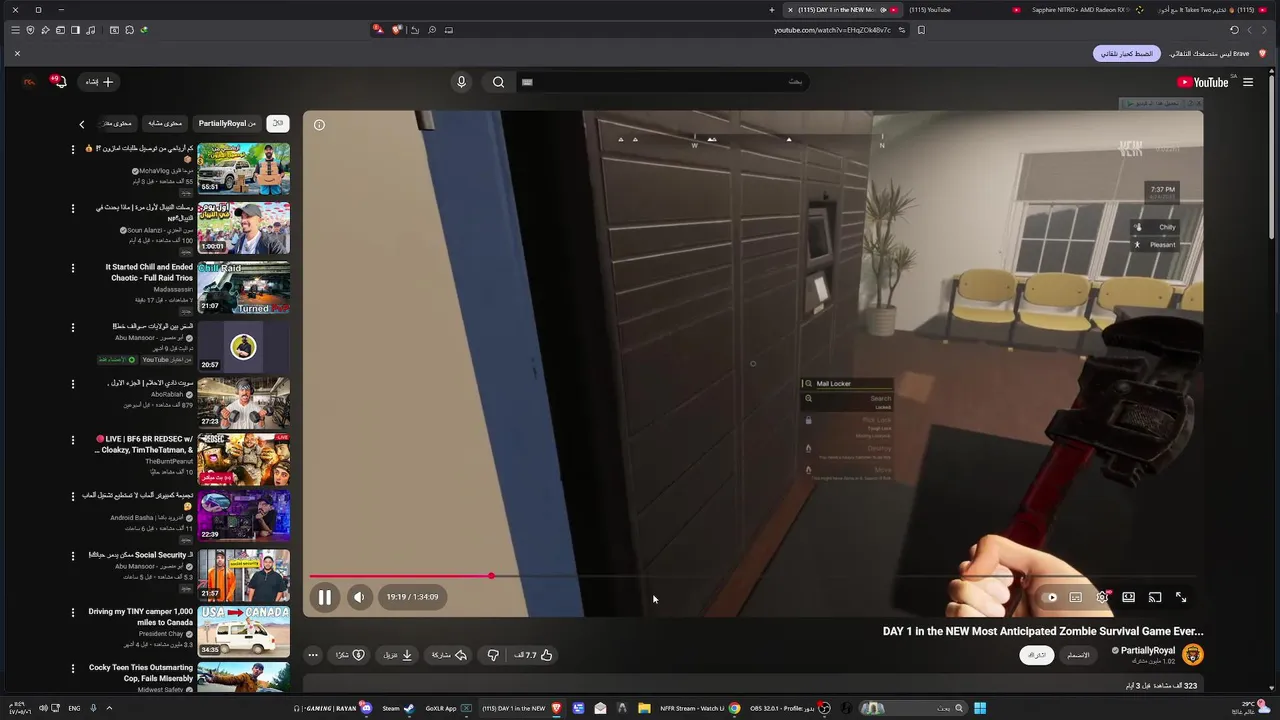The image size is (1280, 720).
Task: Open options for 'Social Security' video
Action: pos(72,555)
